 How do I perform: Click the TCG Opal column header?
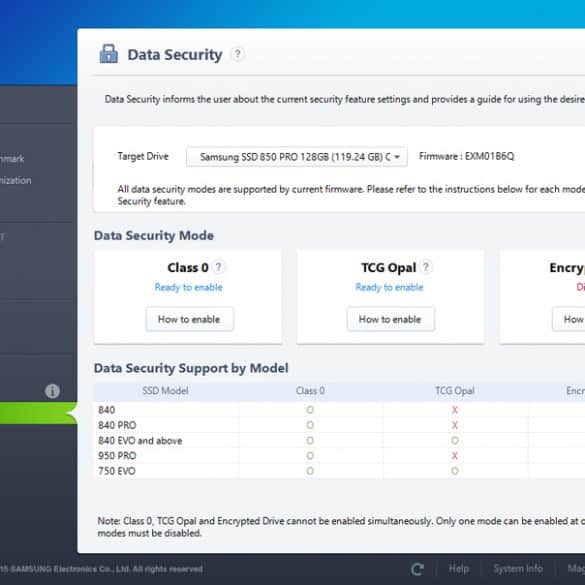pos(455,391)
